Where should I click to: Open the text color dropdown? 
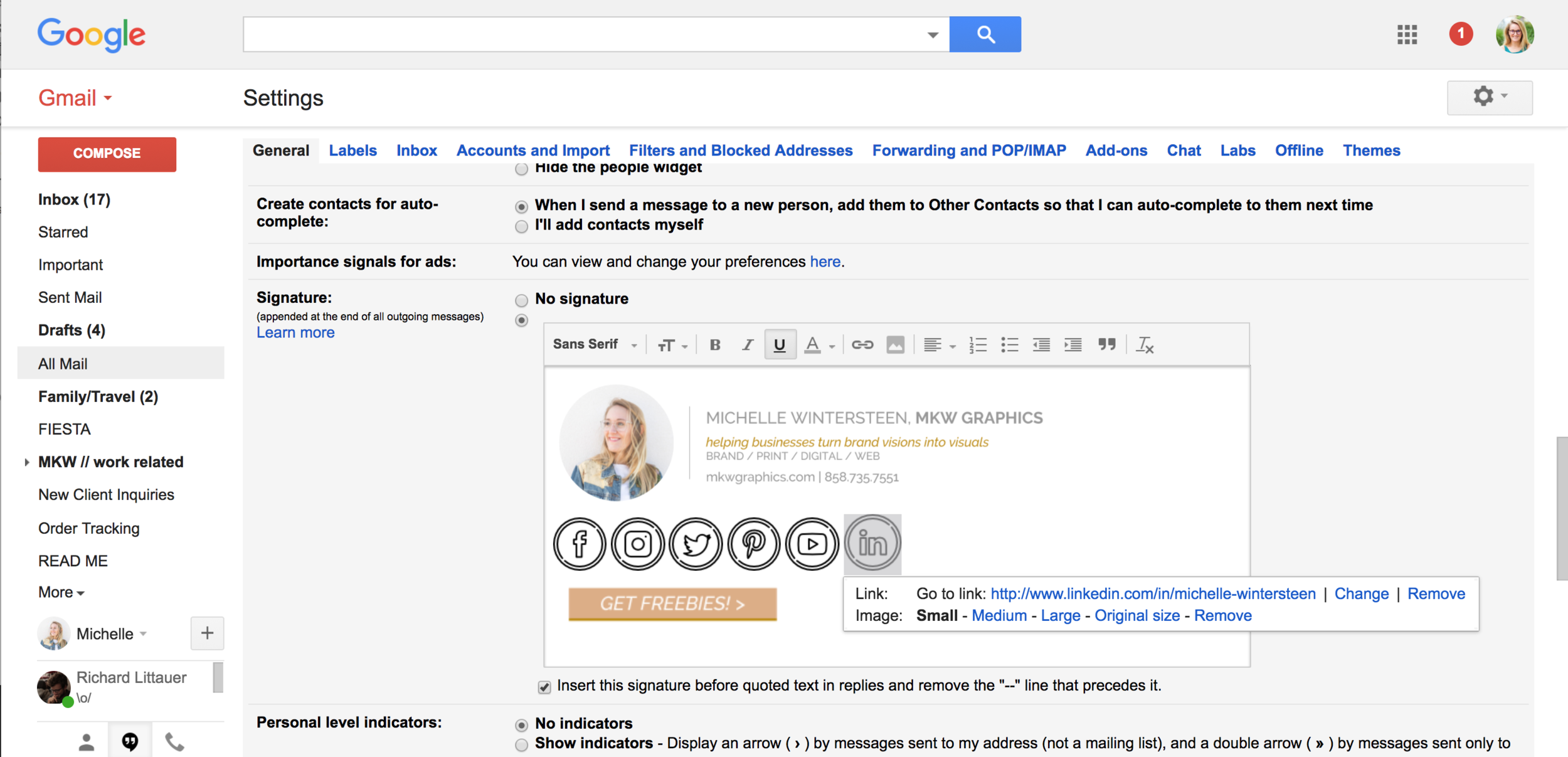click(x=820, y=345)
